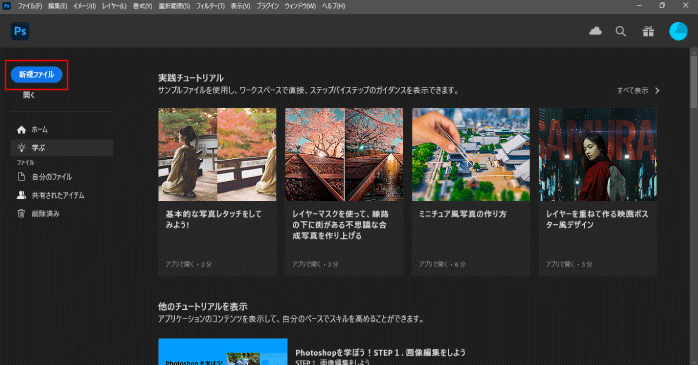698x365 pixels.
Task: Click 開く to open a file
Action: (x=29, y=95)
